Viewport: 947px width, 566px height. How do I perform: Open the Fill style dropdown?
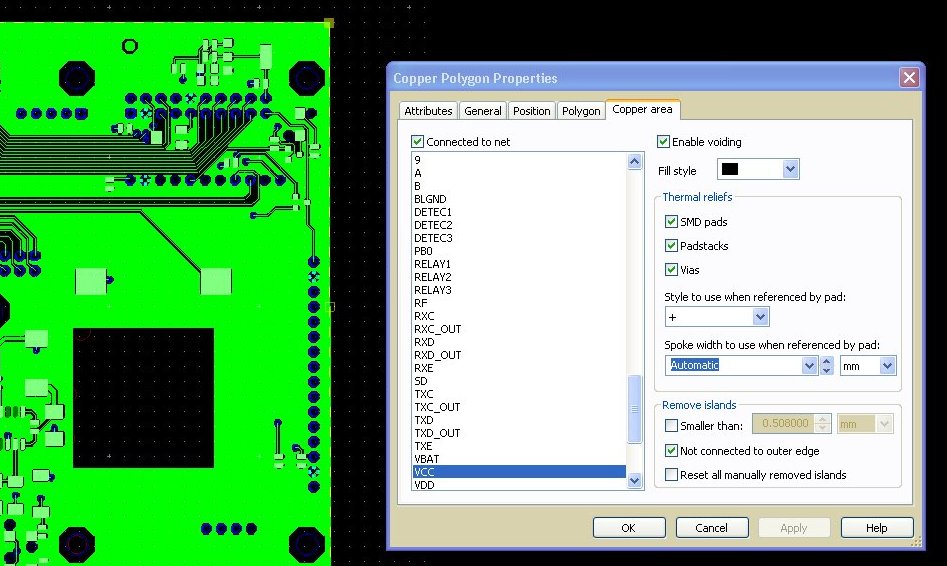tap(790, 170)
